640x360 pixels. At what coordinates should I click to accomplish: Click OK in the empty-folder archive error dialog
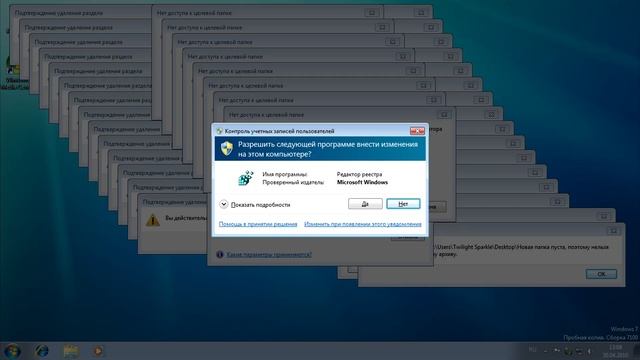point(601,274)
